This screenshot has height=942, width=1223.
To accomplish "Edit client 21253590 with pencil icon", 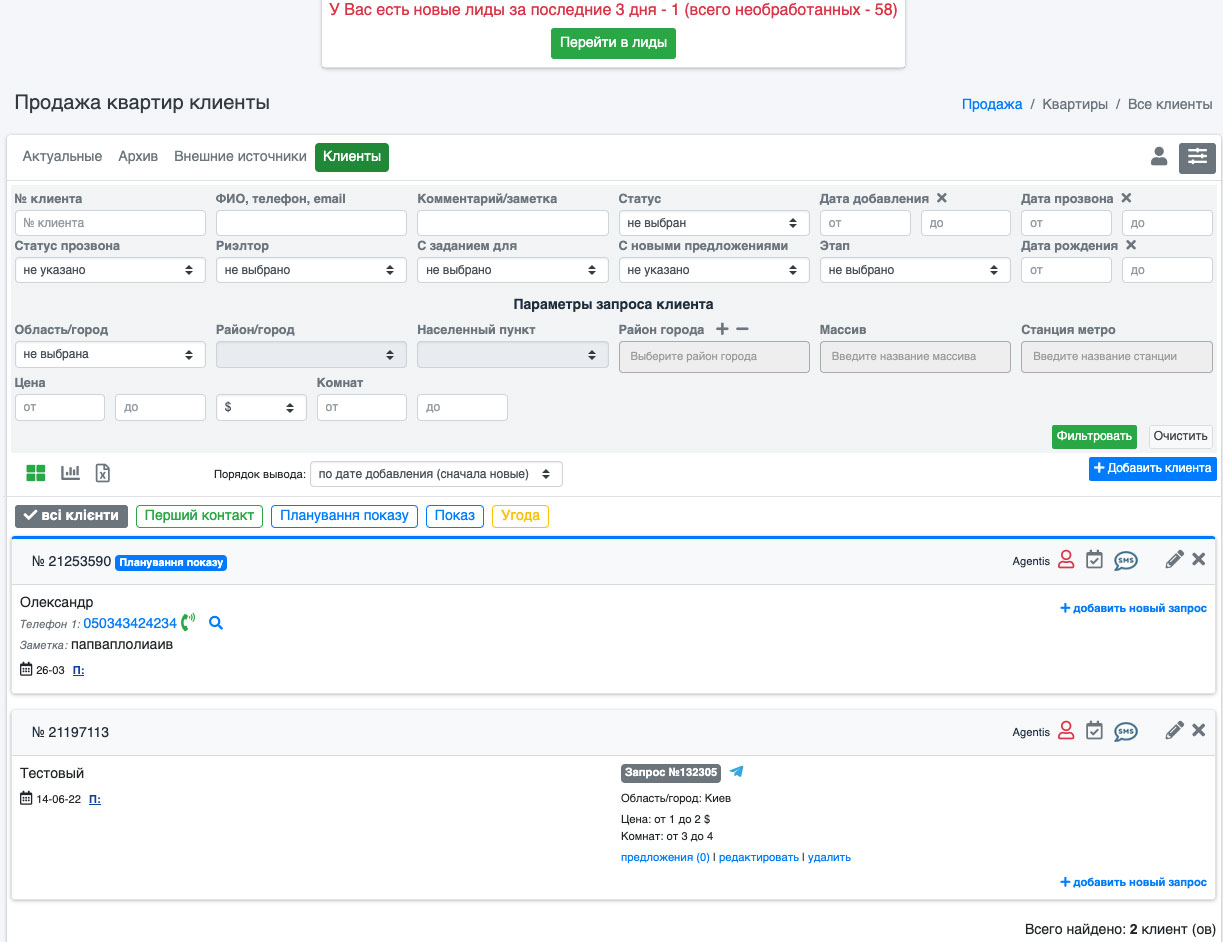I will (x=1174, y=560).
